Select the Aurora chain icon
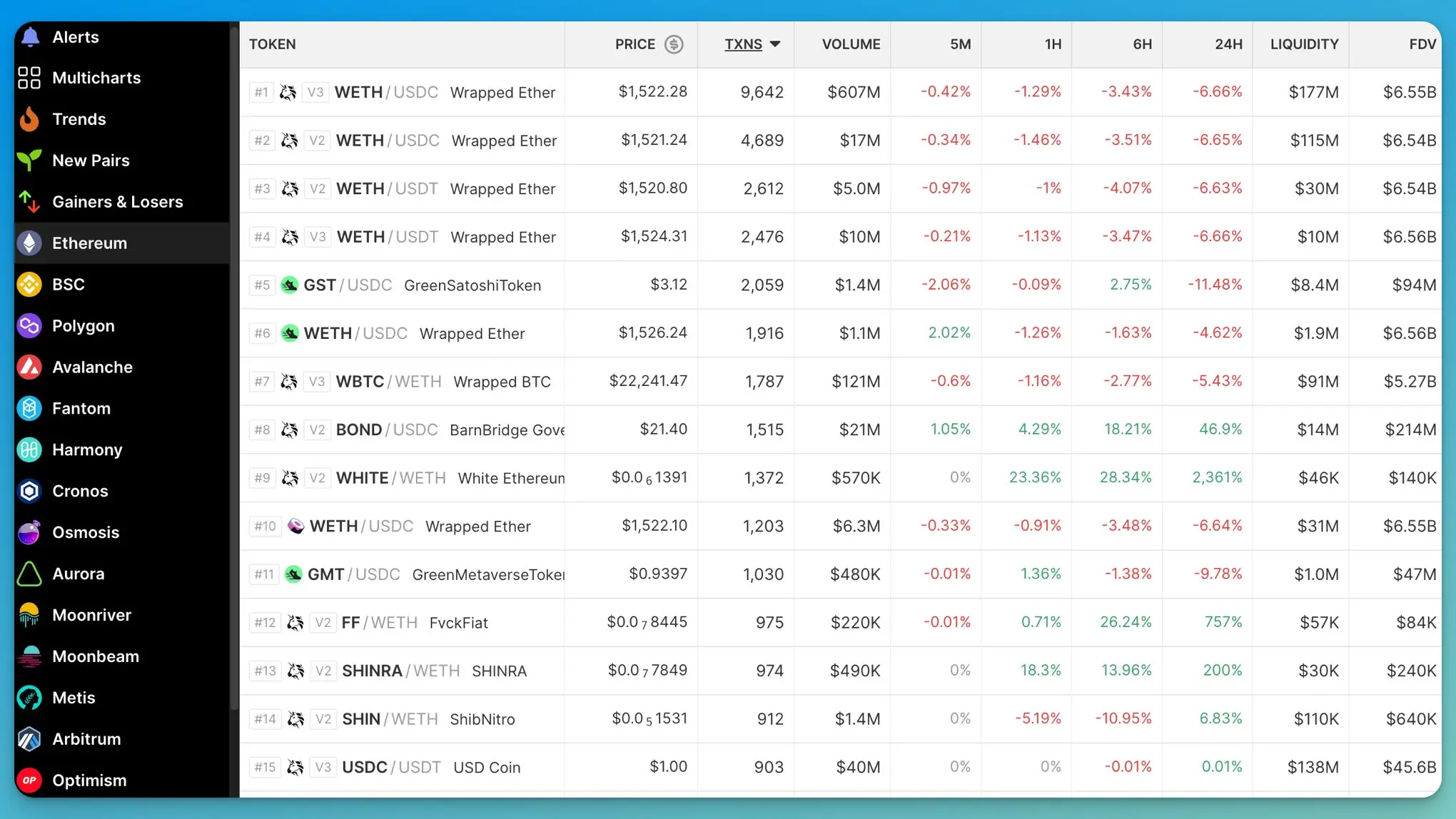 [x=29, y=574]
